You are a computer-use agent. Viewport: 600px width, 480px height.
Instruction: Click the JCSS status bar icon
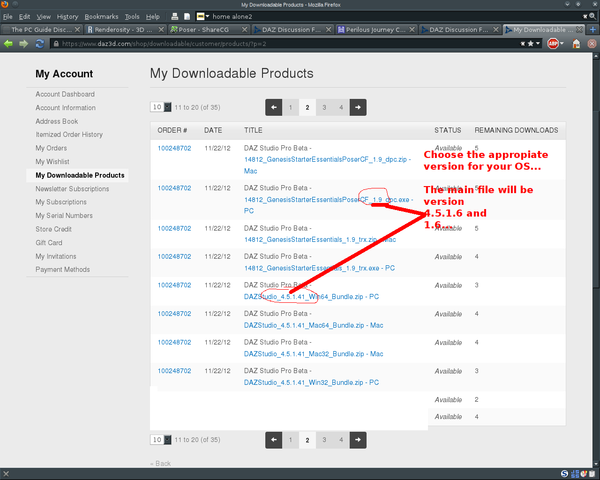click(x=575, y=474)
